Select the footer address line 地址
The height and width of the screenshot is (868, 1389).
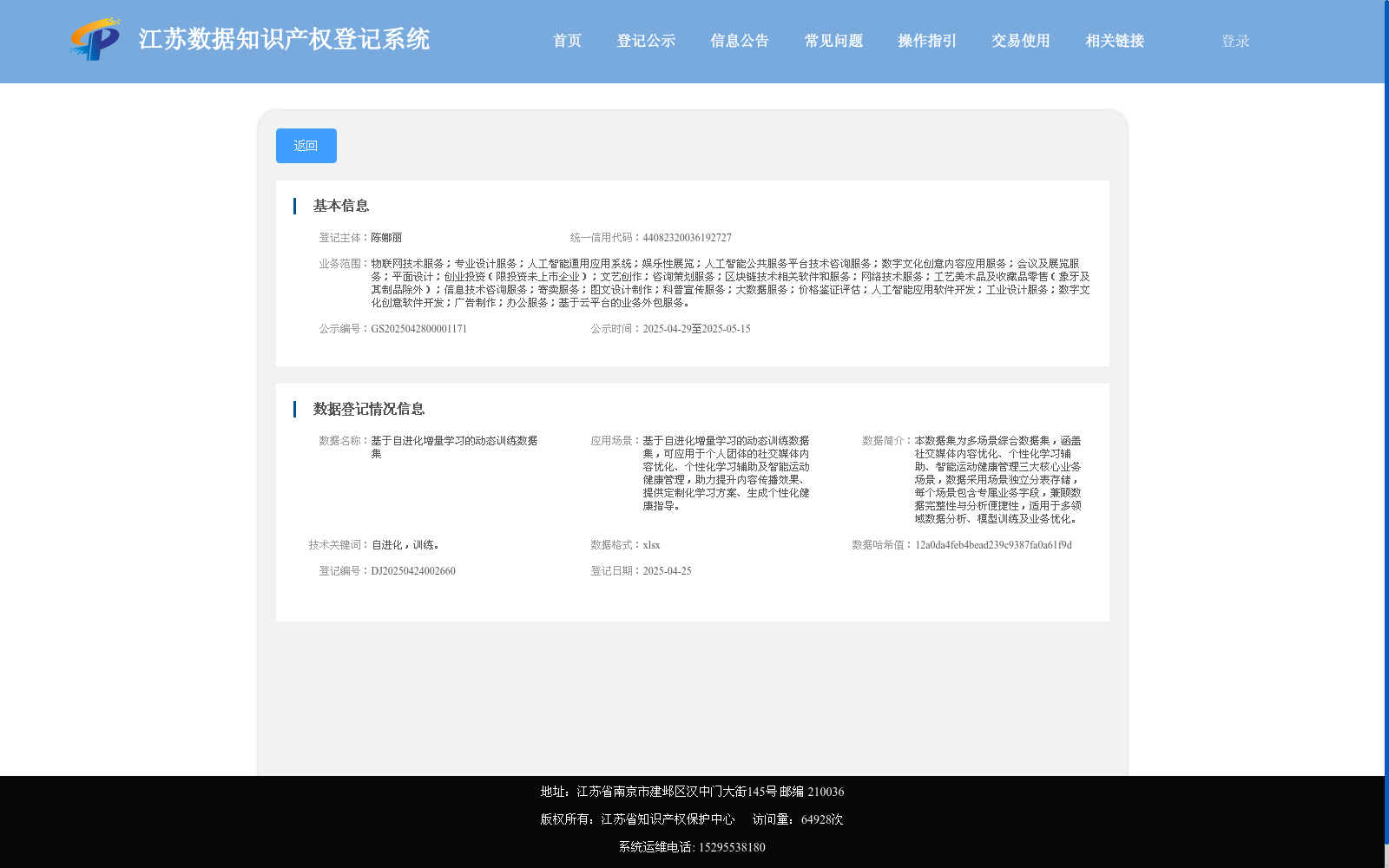[x=692, y=792]
